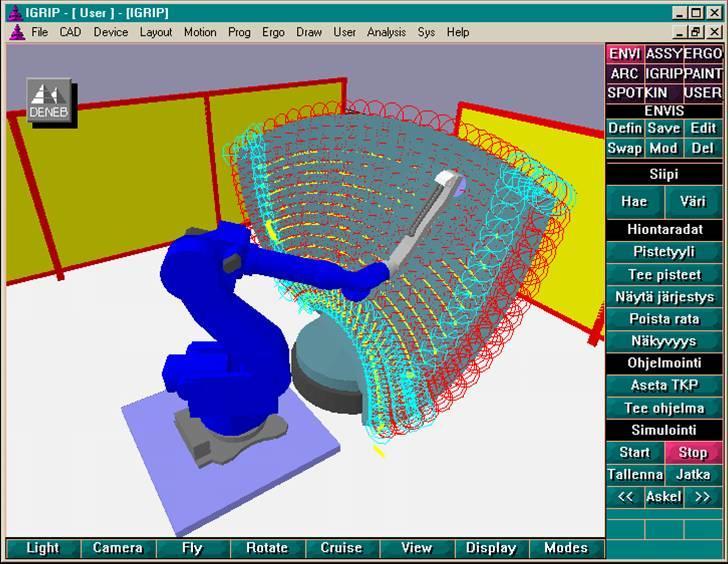The image size is (728, 564).
Task: Open the Device menu
Action: click(x=110, y=32)
